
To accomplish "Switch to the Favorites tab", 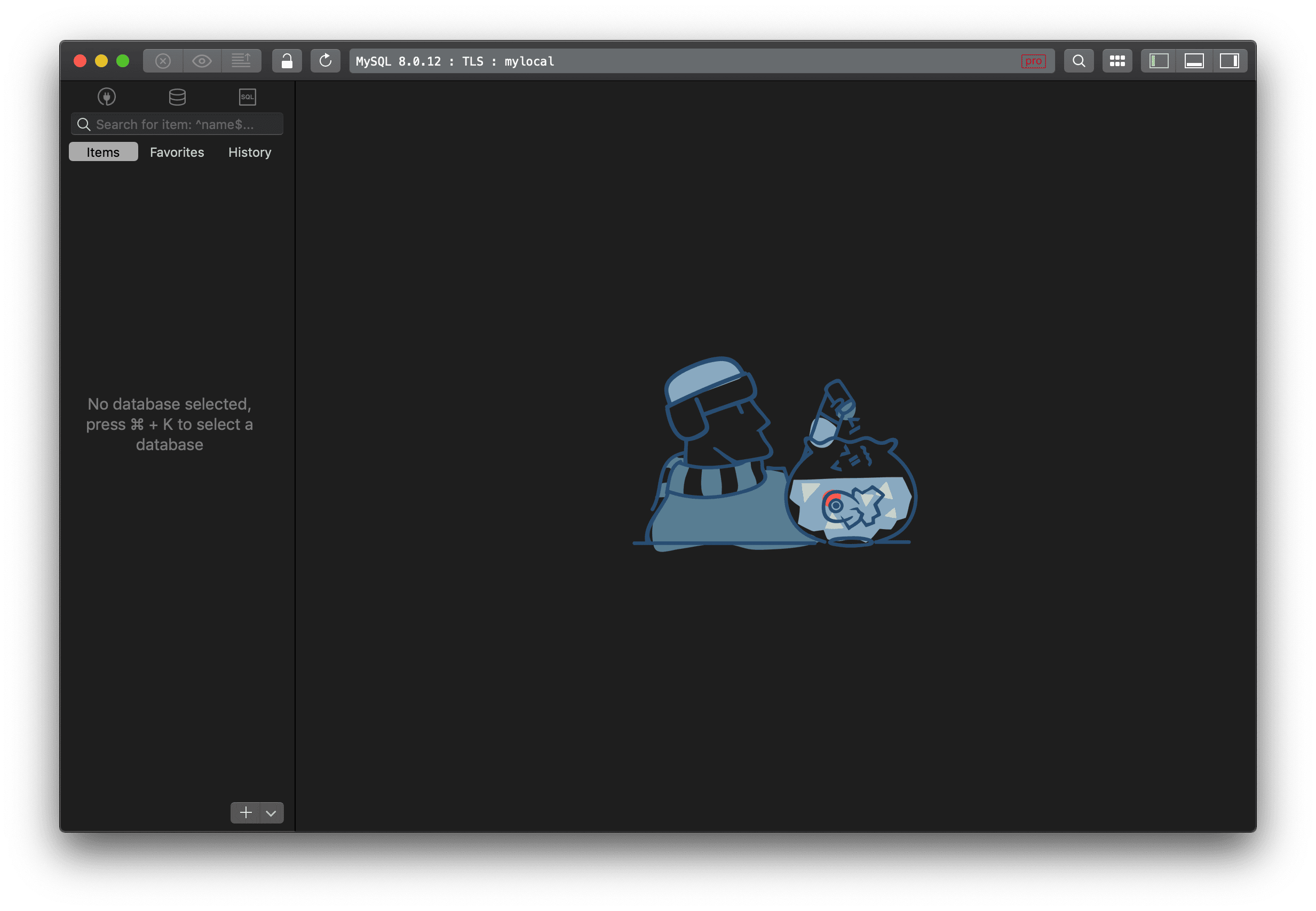I will coord(177,153).
